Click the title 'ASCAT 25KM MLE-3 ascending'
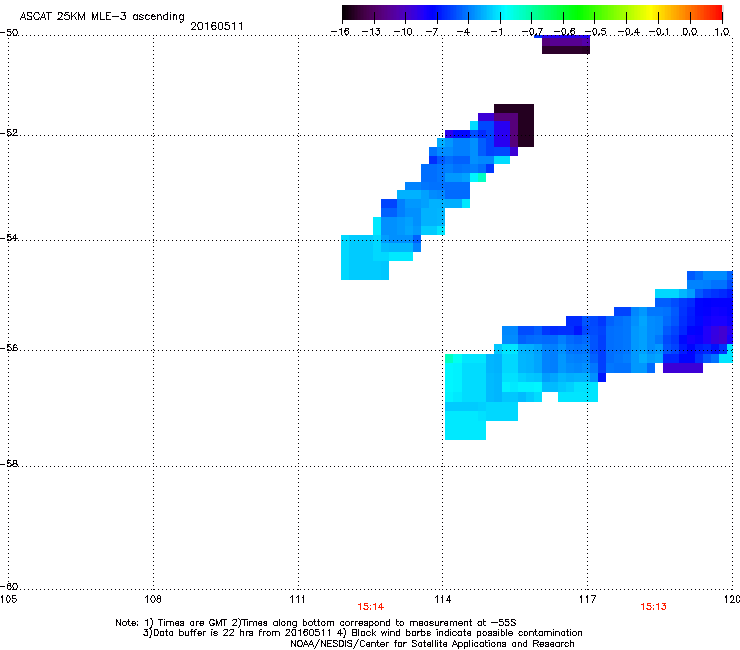Image resolution: width=740 pixels, height=650 pixels. click(102, 16)
